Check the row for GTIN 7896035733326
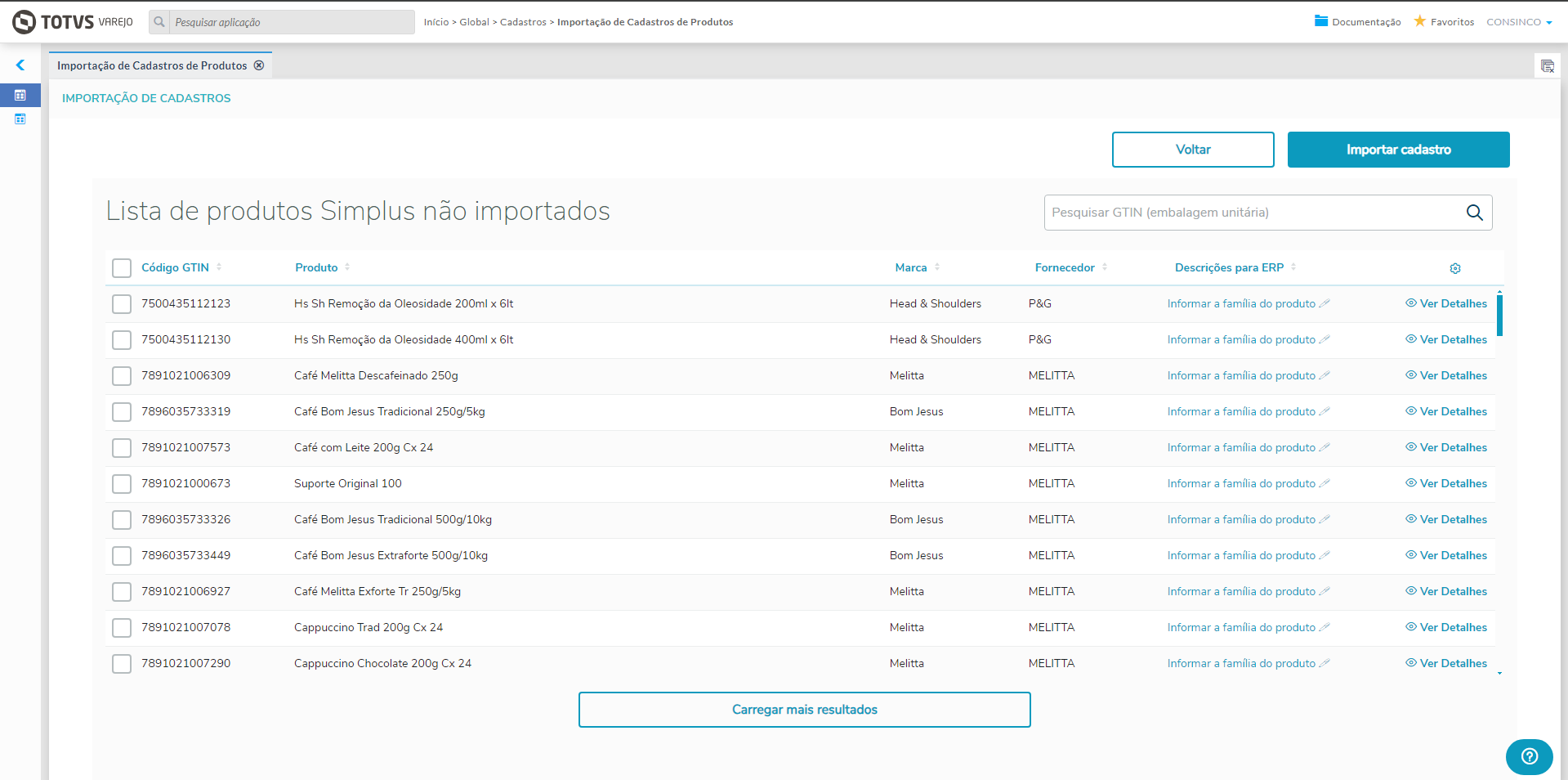Image resolution: width=1568 pixels, height=780 pixels. (x=122, y=520)
